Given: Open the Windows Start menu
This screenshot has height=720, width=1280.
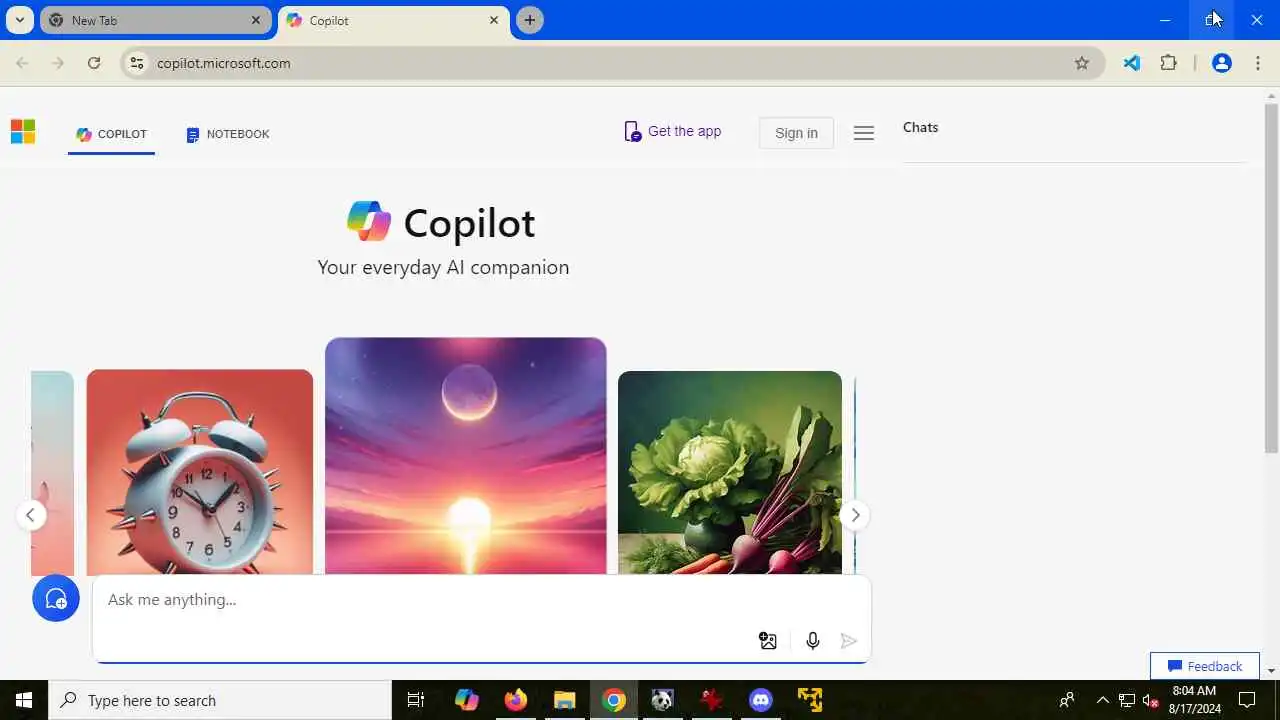Looking at the screenshot, I should click(24, 700).
